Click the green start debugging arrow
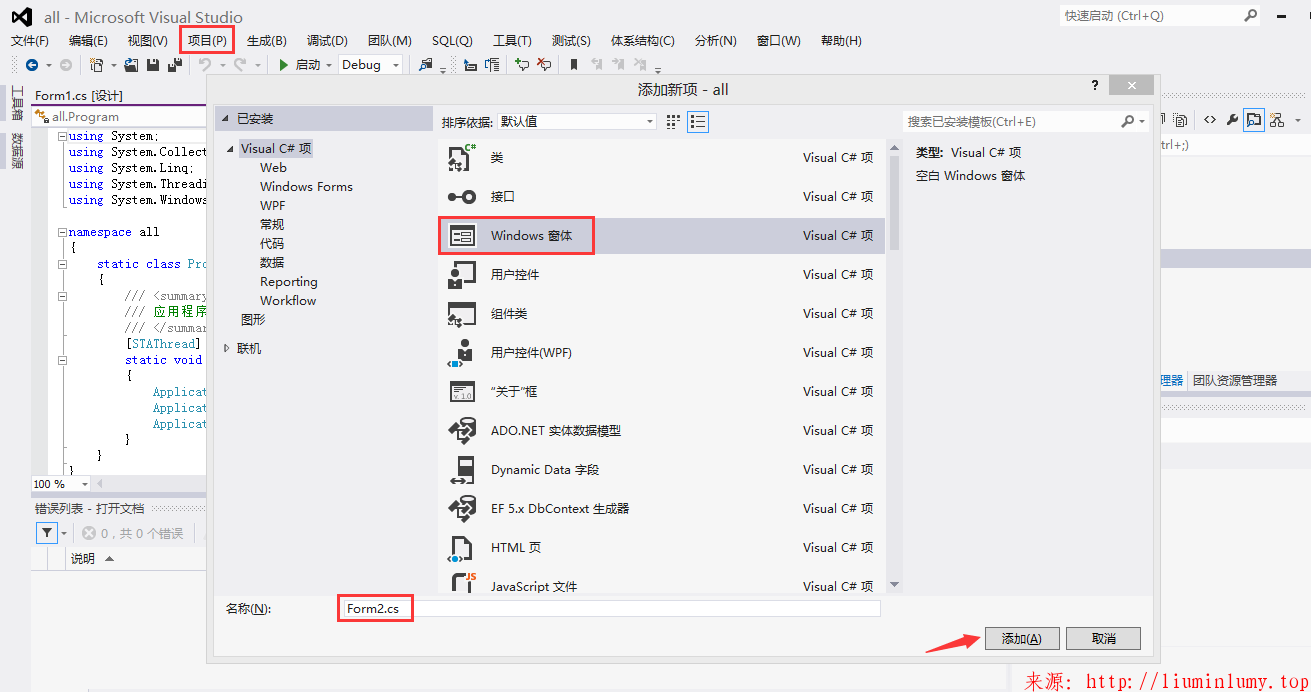The image size is (1311, 692). tap(283, 65)
